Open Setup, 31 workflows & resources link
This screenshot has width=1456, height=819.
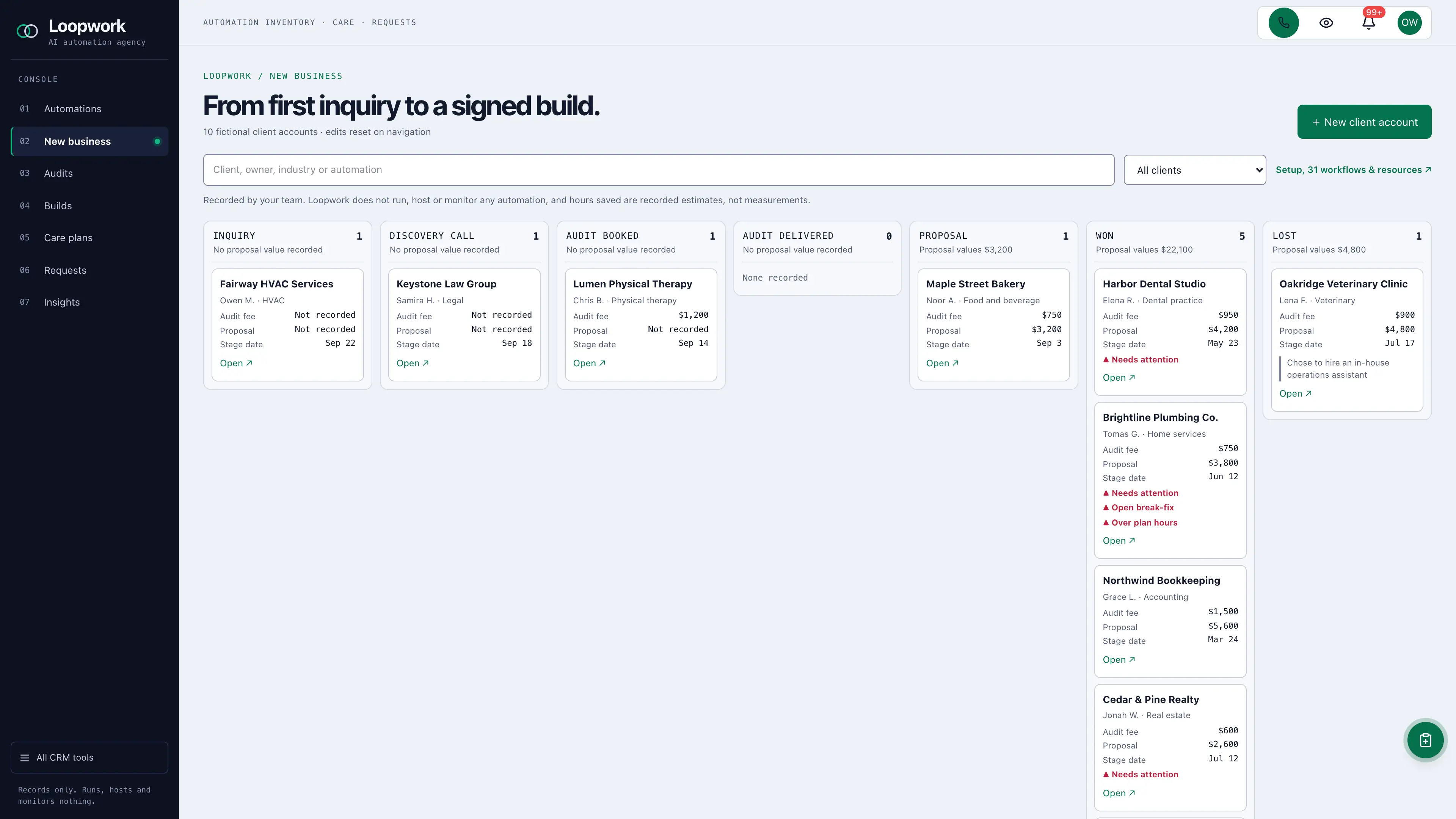pyautogui.click(x=1353, y=169)
